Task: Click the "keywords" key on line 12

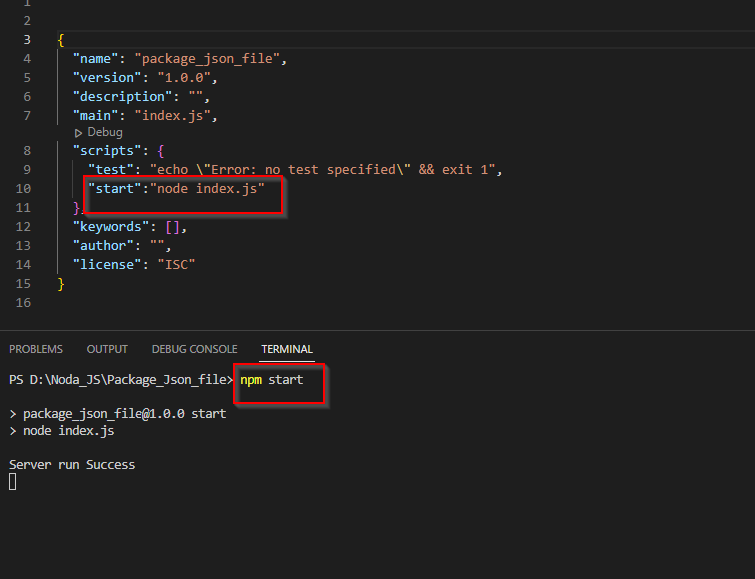Action: [x=111, y=226]
